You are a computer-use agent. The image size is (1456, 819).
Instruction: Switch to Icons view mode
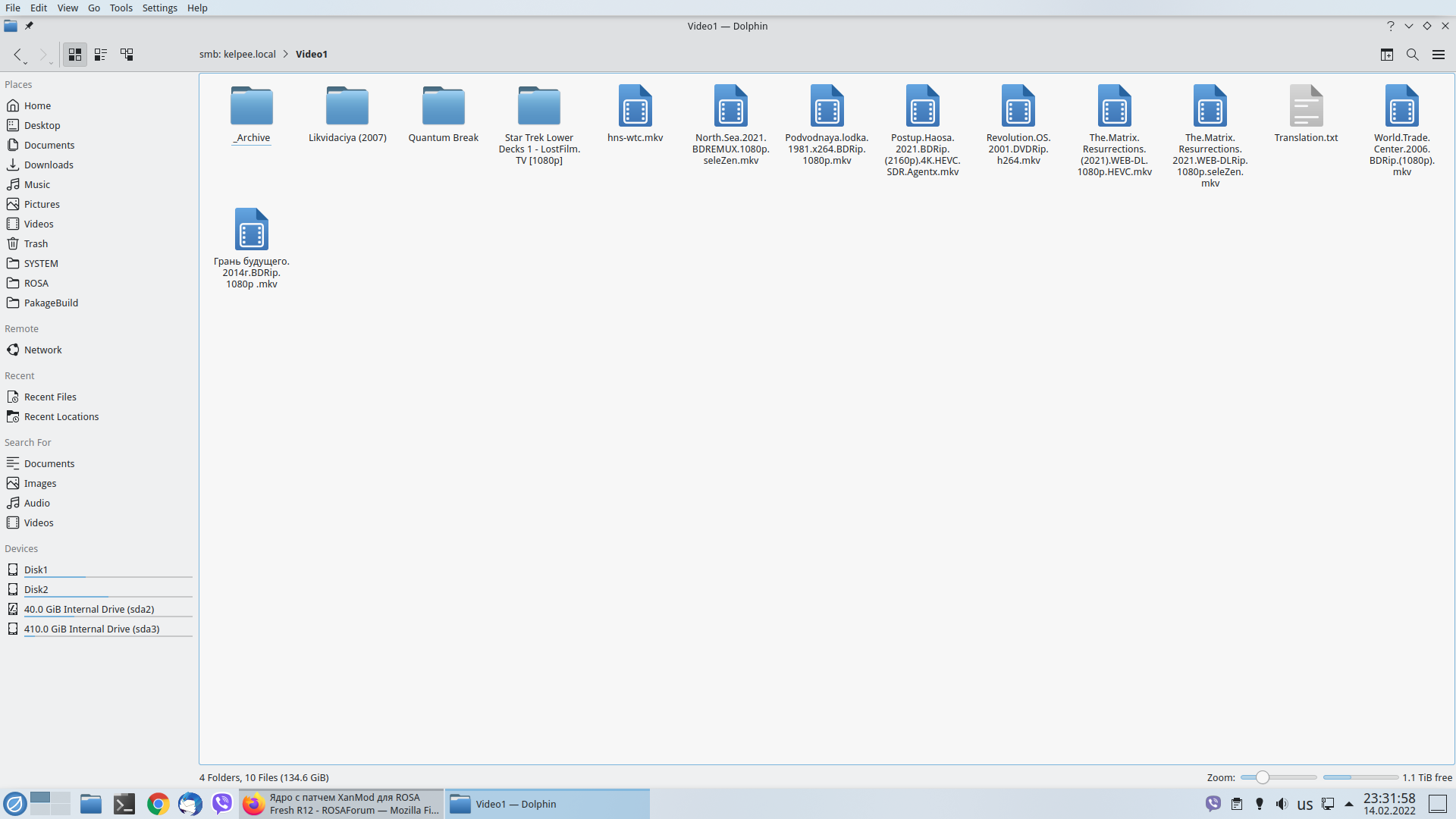coord(74,55)
